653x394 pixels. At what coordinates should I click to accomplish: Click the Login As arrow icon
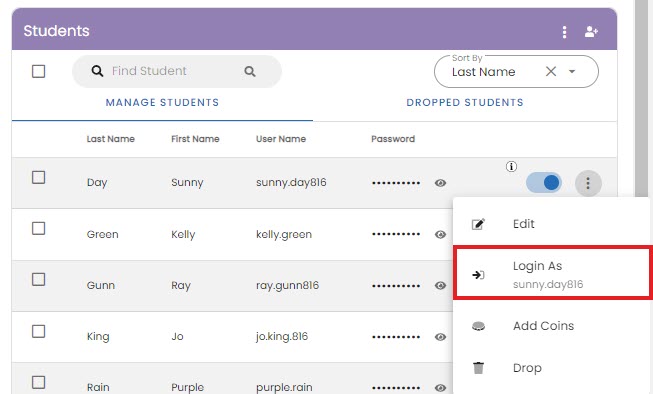478,275
